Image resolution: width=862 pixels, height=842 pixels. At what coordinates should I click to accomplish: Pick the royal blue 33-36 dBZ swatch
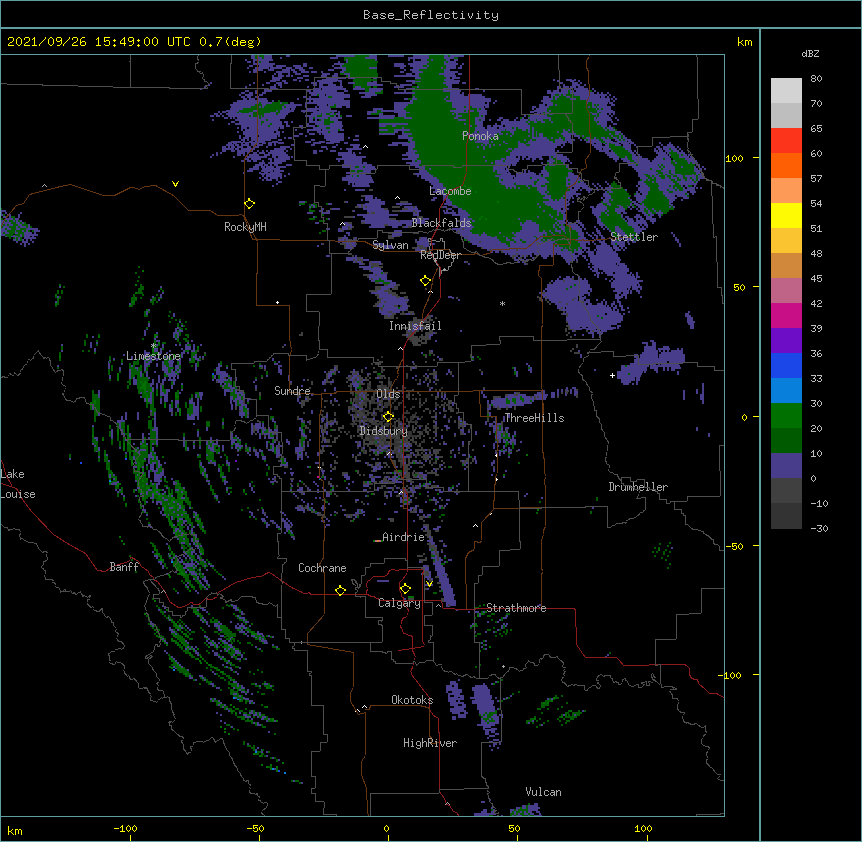pyautogui.click(x=786, y=365)
